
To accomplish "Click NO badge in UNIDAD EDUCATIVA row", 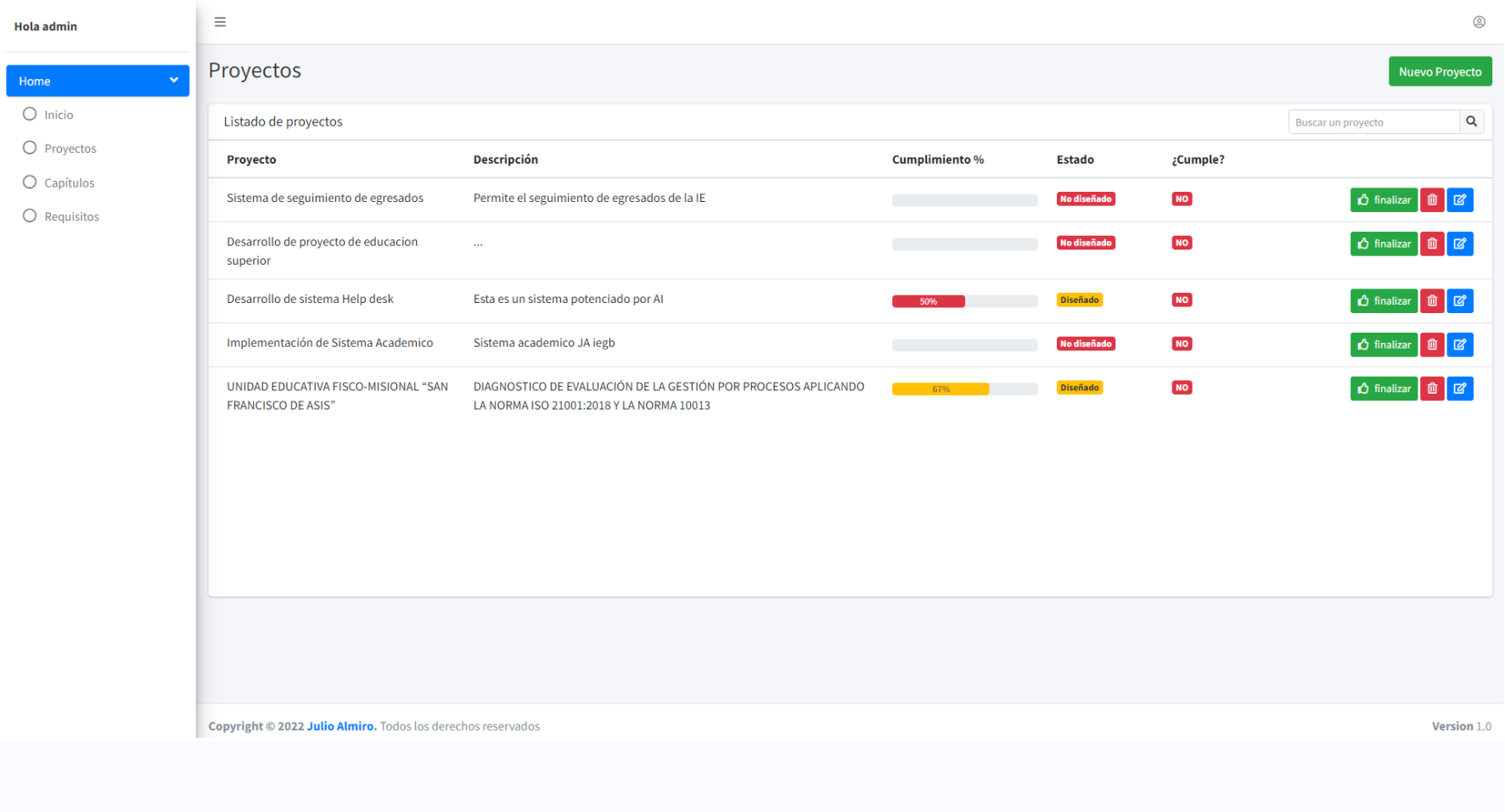I will [1182, 388].
